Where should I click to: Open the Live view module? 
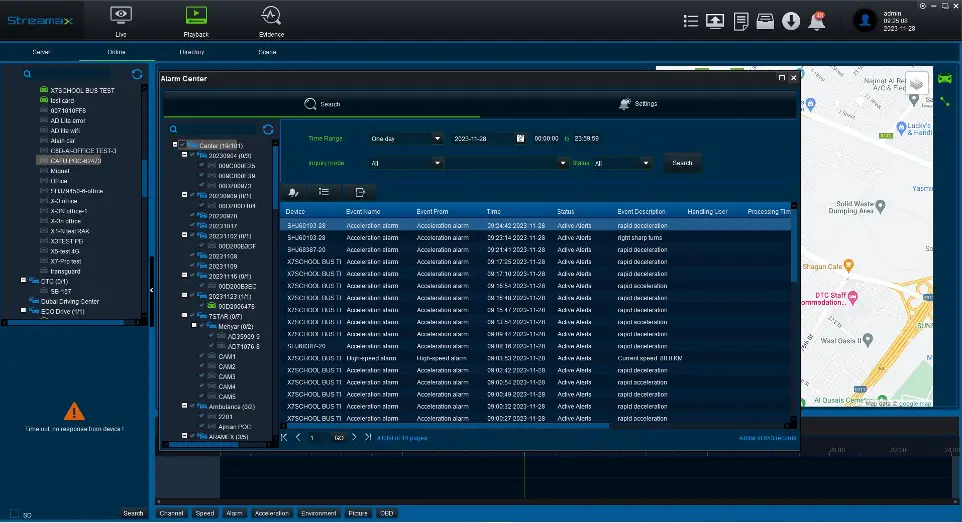121,20
